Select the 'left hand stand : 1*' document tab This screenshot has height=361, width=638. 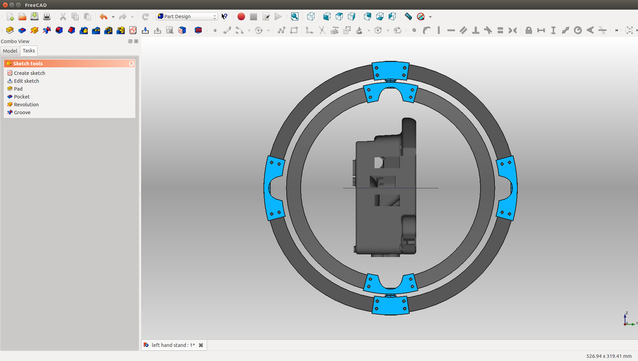pyautogui.click(x=174, y=345)
